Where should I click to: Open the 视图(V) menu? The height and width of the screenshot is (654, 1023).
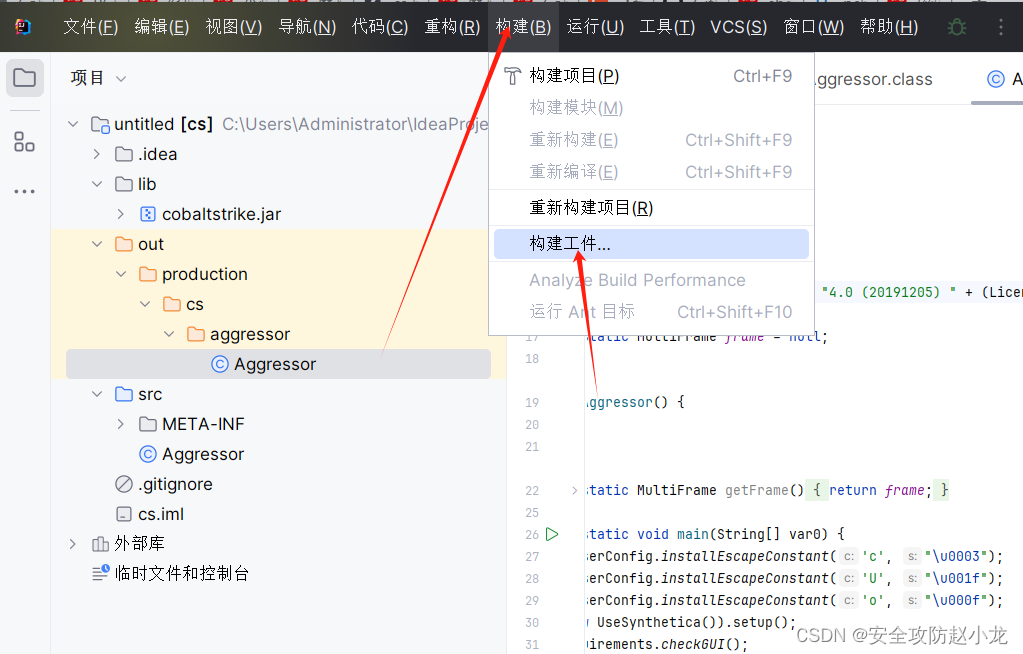[x=233, y=27]
